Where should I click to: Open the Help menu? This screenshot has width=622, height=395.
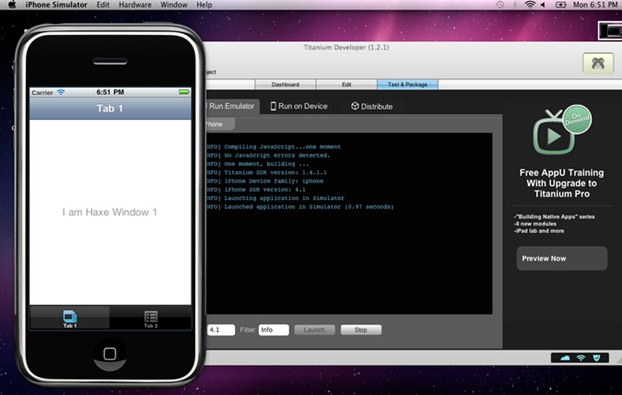pos(204,5)
